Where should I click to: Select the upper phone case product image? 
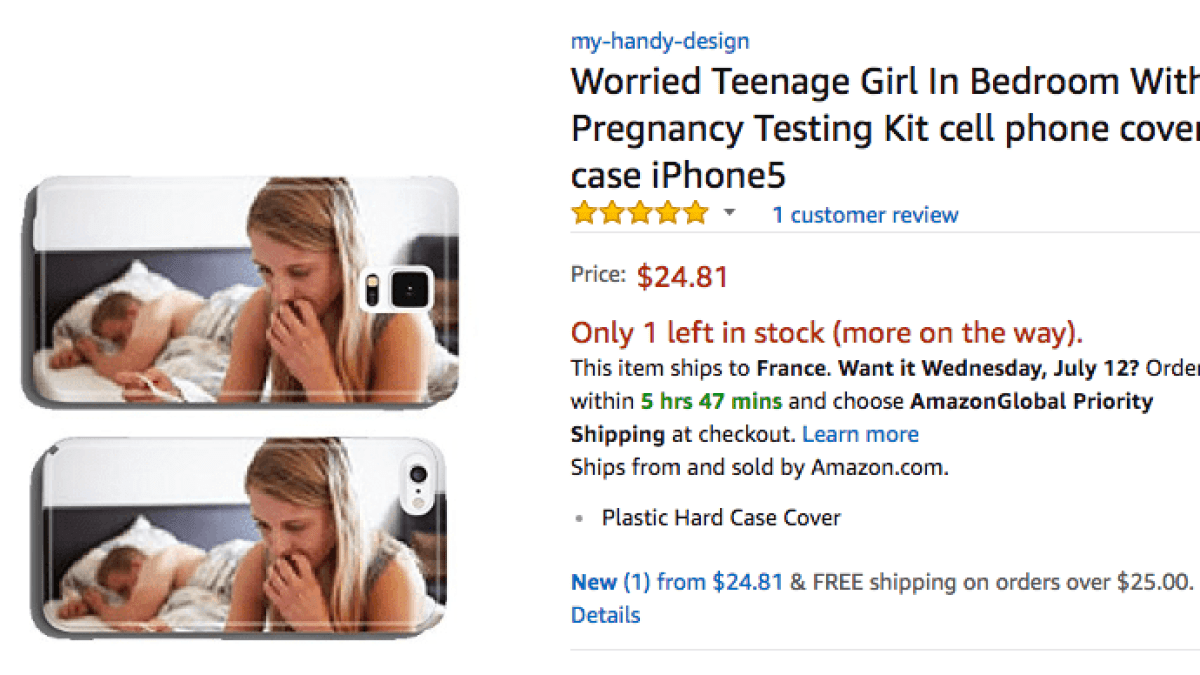coord(240,290)
